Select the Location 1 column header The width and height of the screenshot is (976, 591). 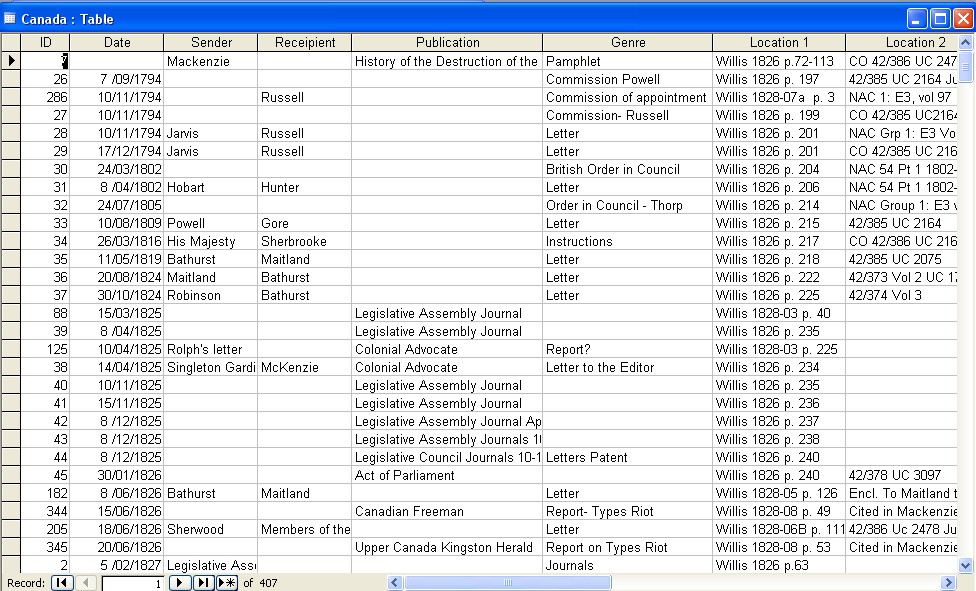tap(779, 42)
